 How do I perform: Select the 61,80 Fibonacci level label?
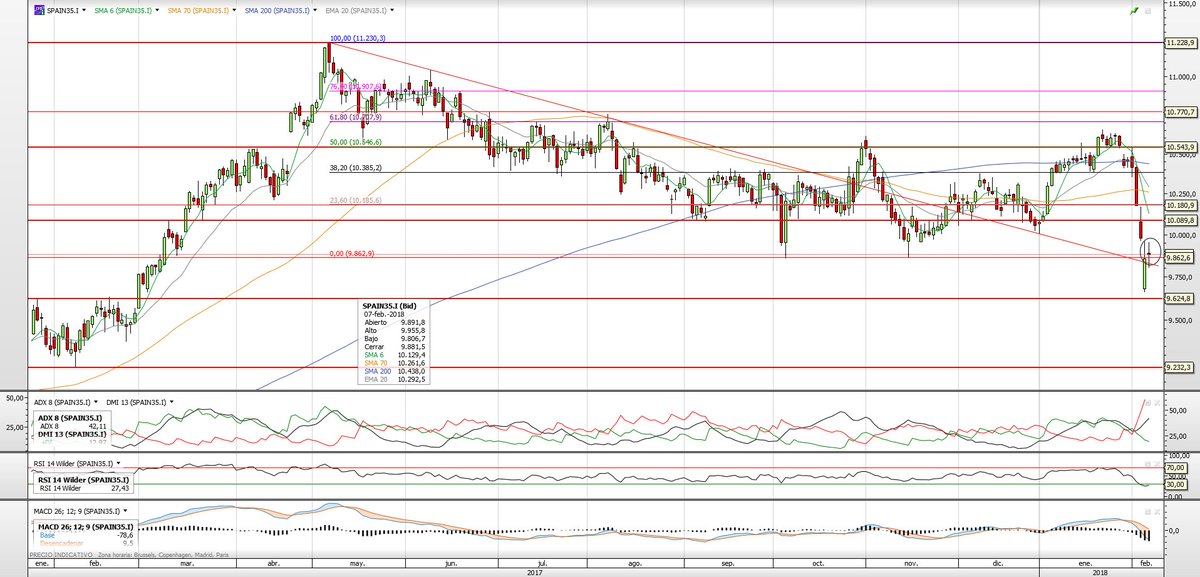pos(356,117)
